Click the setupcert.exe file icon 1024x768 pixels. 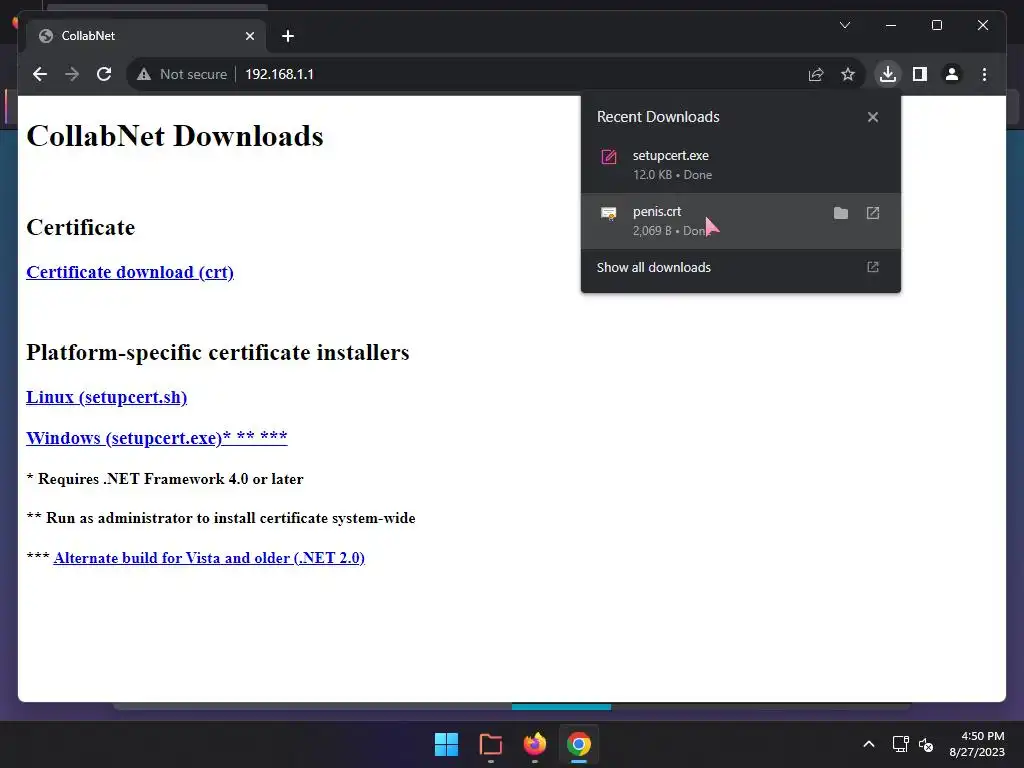pos(609,157)
